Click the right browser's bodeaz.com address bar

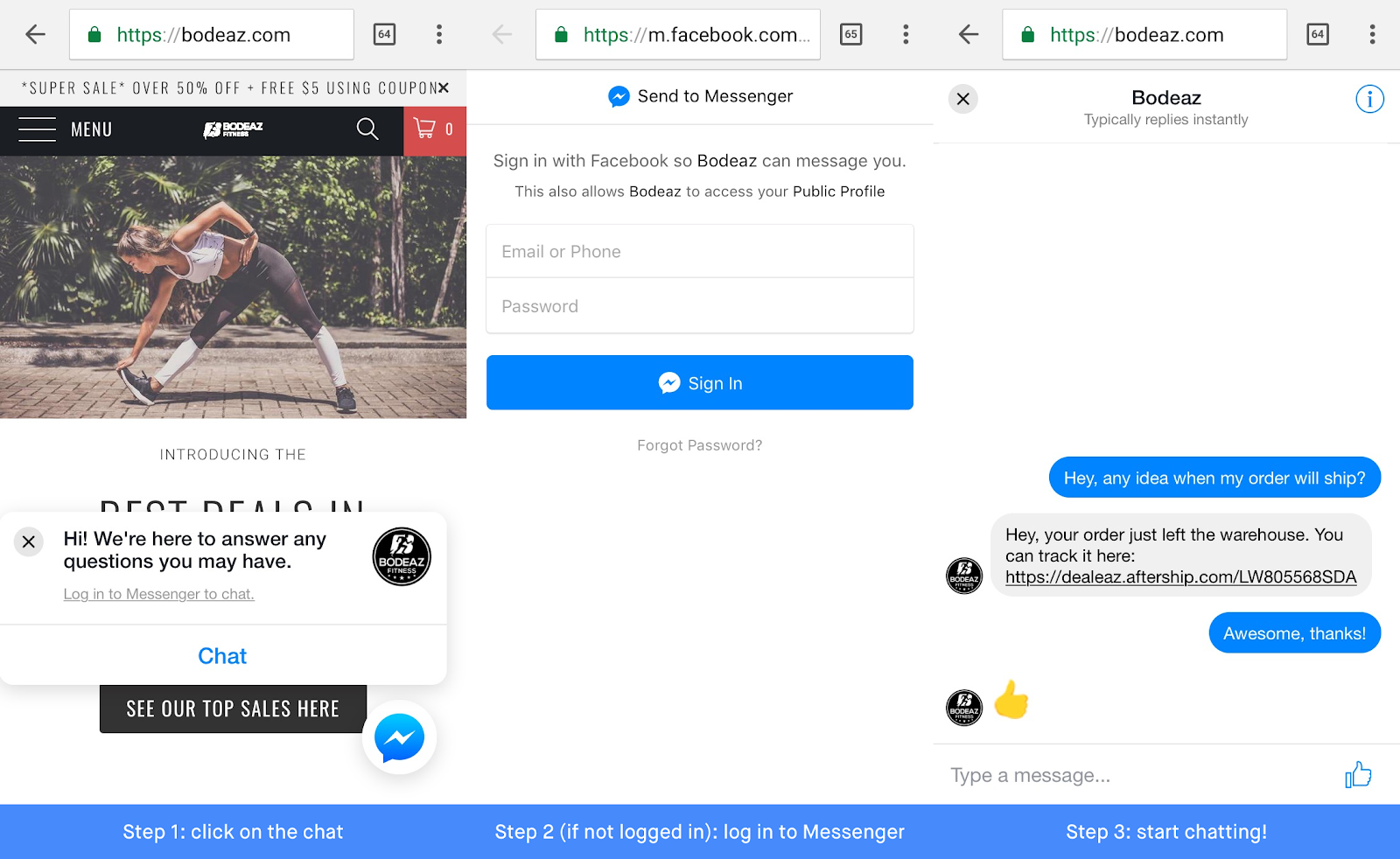[1144, 35]
